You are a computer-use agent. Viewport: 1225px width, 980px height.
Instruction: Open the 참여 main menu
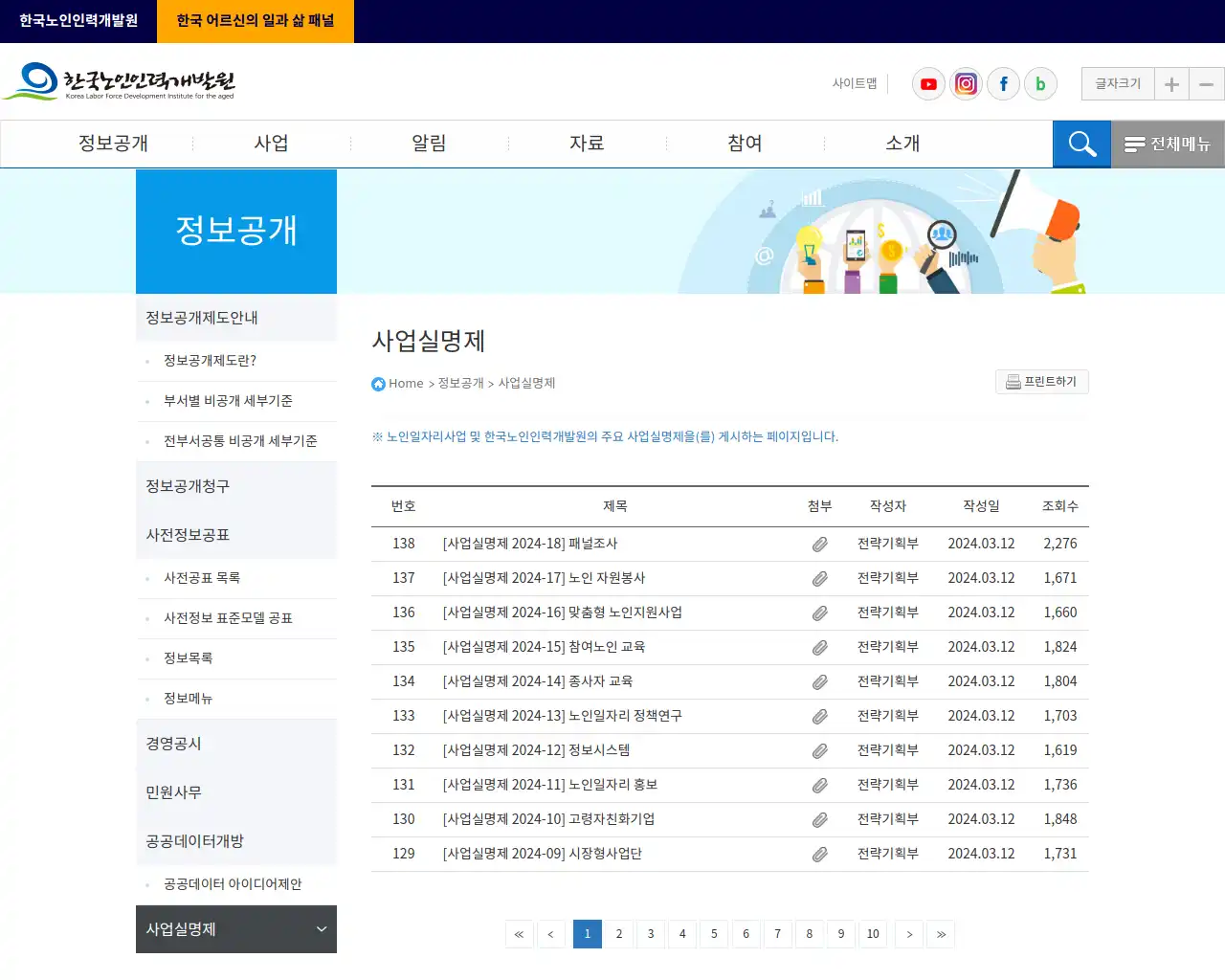pyautogui.click(x=745, y=144)
